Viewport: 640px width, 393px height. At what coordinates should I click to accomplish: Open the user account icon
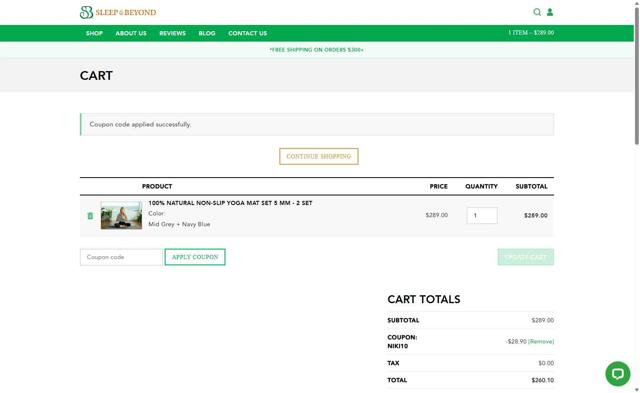(x=550, y=12)
